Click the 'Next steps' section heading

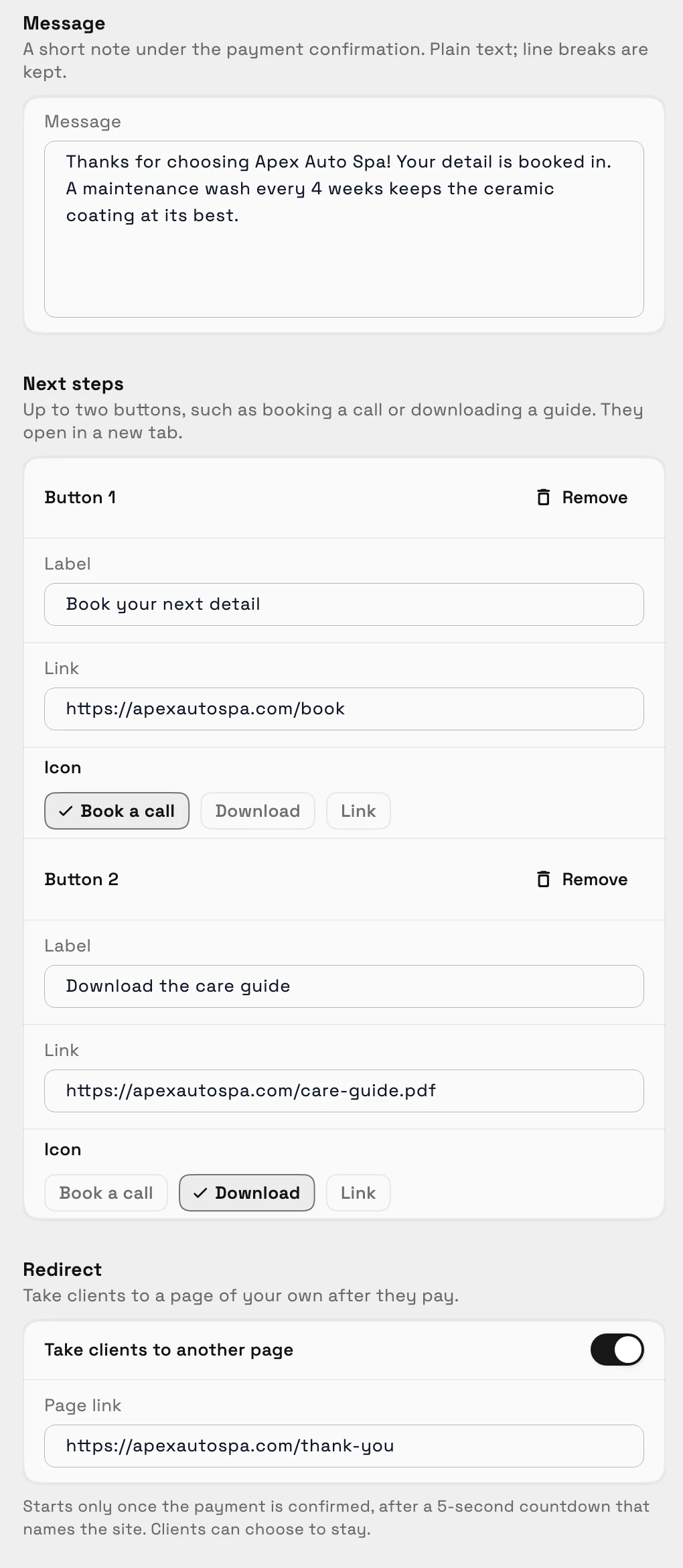(74, 383)
